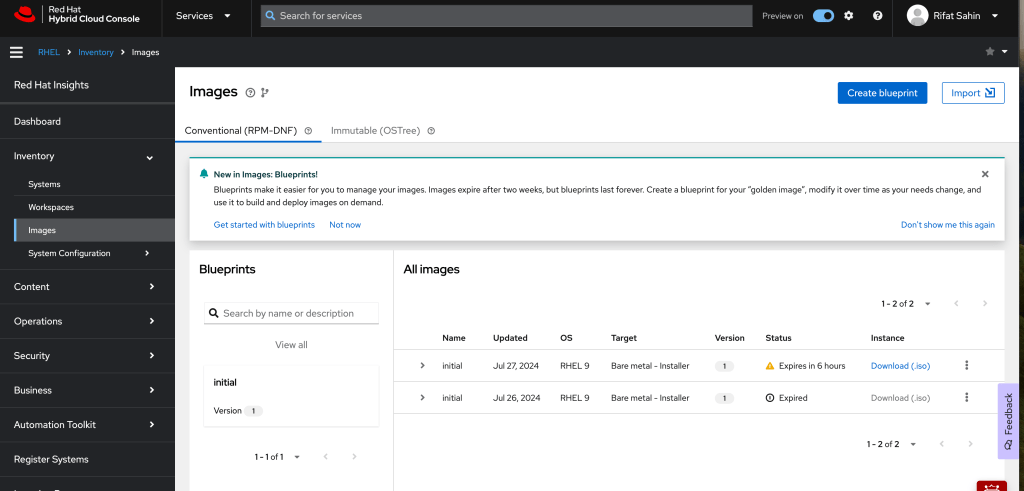Image resolution: width=1024 pixels, height=491 pixels.
Task: Toggle the Preview on switch
Action: coord(824,16)
